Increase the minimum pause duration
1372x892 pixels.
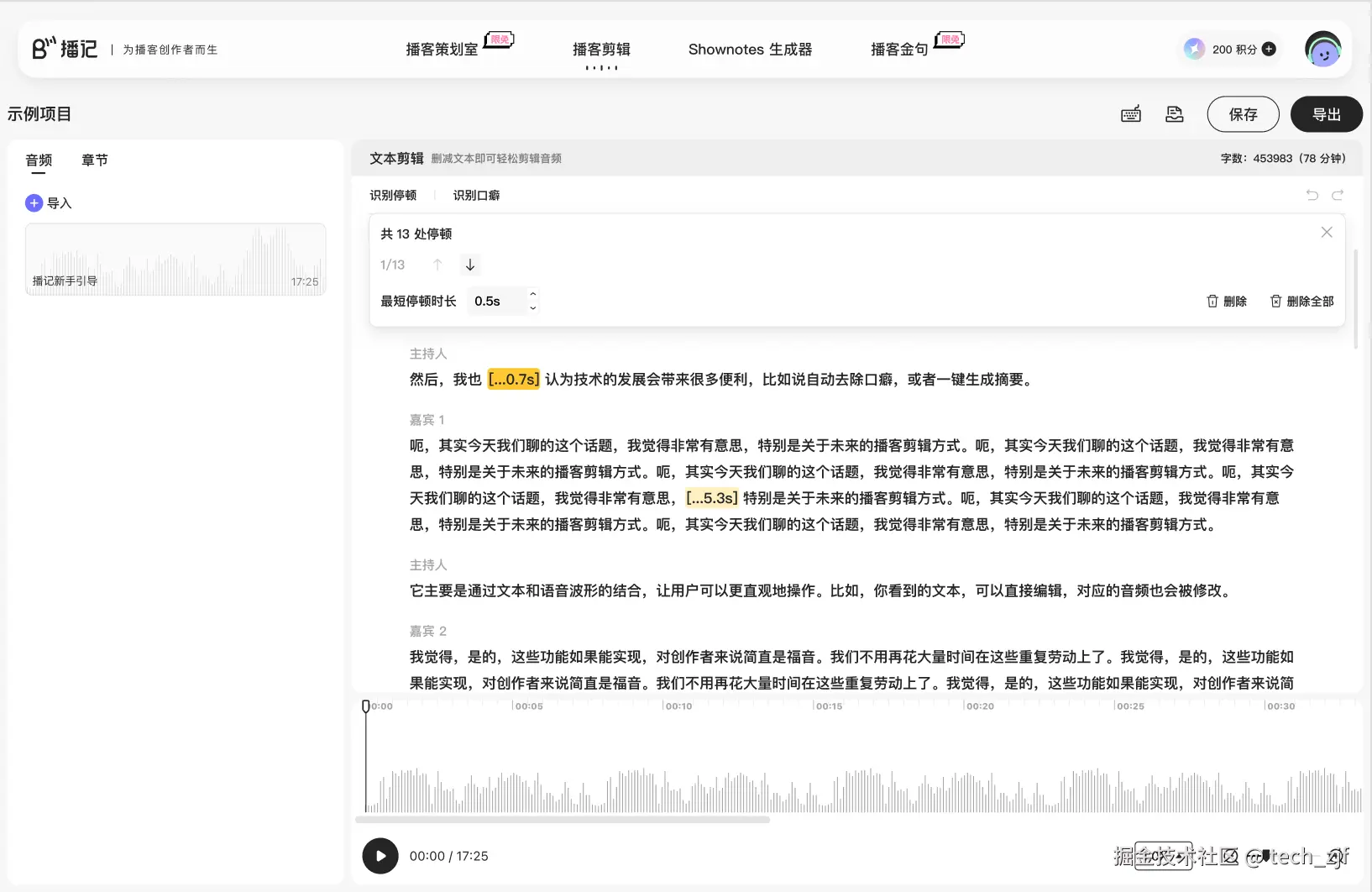[x=532, y=293]
